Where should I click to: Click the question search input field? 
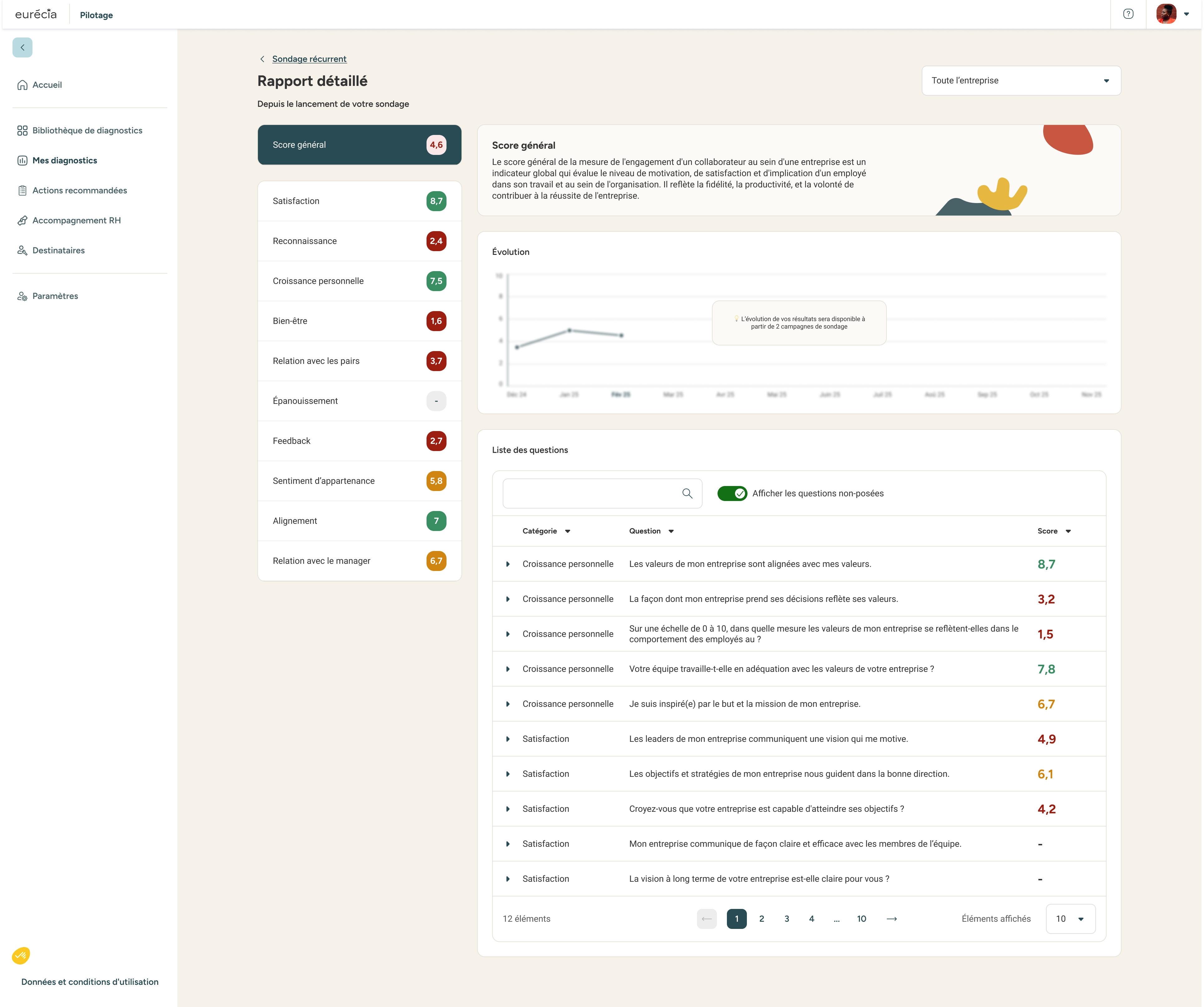pyautogui.click(x=590, y=493)
